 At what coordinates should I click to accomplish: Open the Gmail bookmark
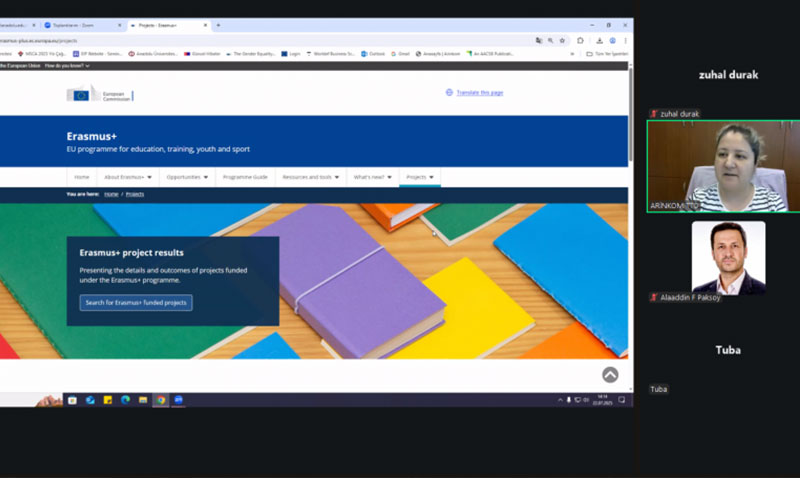pos(401,54)
